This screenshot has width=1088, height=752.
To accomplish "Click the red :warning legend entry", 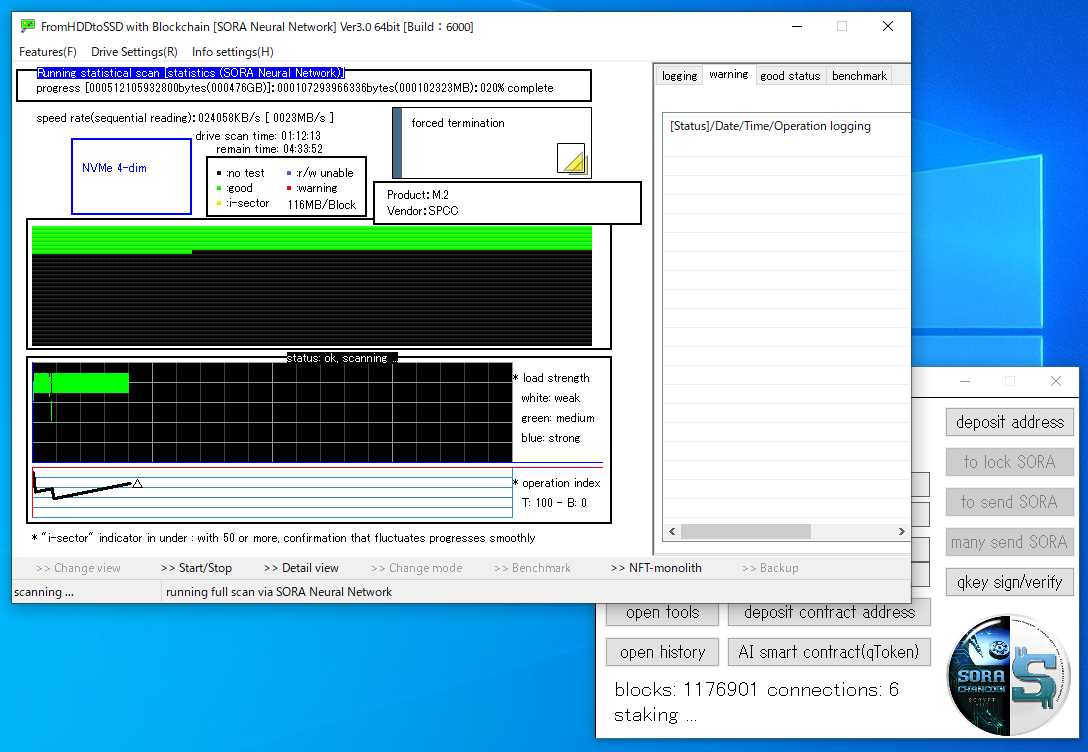I will (x=312, y=188).
